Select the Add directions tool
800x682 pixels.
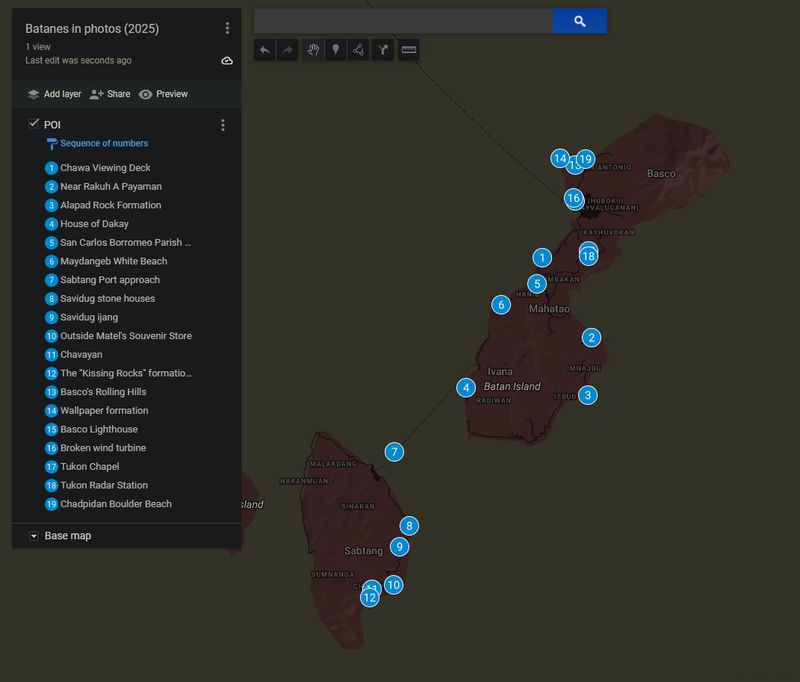[382, 50]
